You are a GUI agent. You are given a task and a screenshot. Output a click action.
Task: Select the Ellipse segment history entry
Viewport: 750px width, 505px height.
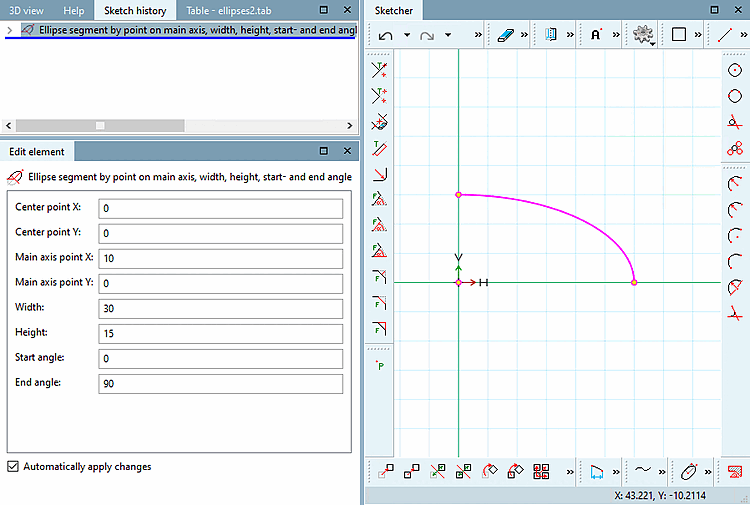190,30
